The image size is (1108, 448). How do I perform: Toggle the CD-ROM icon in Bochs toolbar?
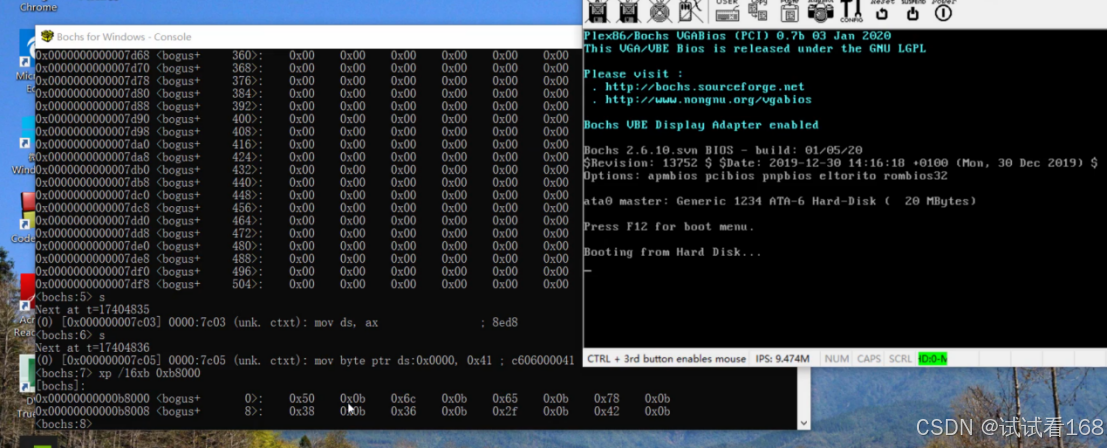point(659,11)
